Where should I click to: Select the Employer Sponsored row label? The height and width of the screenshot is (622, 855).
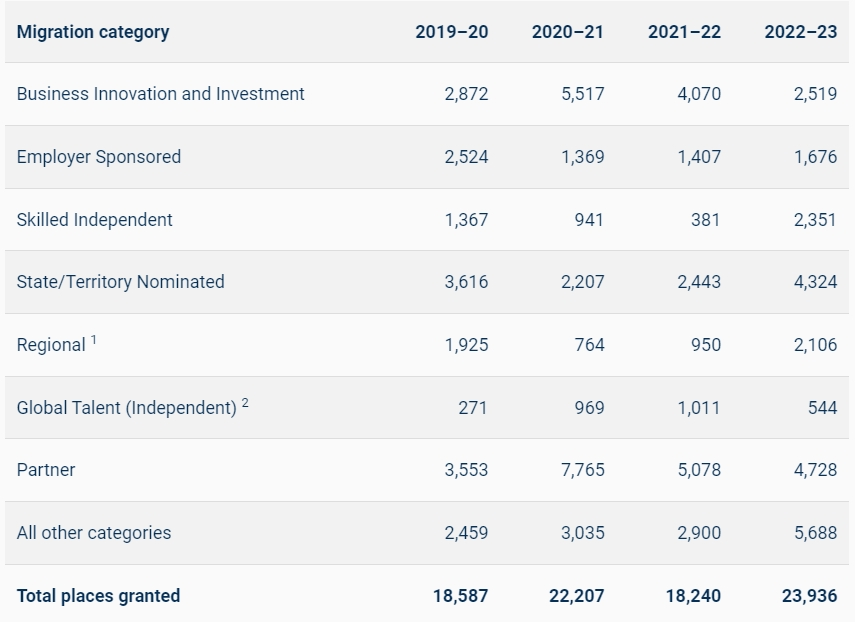coord(99,157)
